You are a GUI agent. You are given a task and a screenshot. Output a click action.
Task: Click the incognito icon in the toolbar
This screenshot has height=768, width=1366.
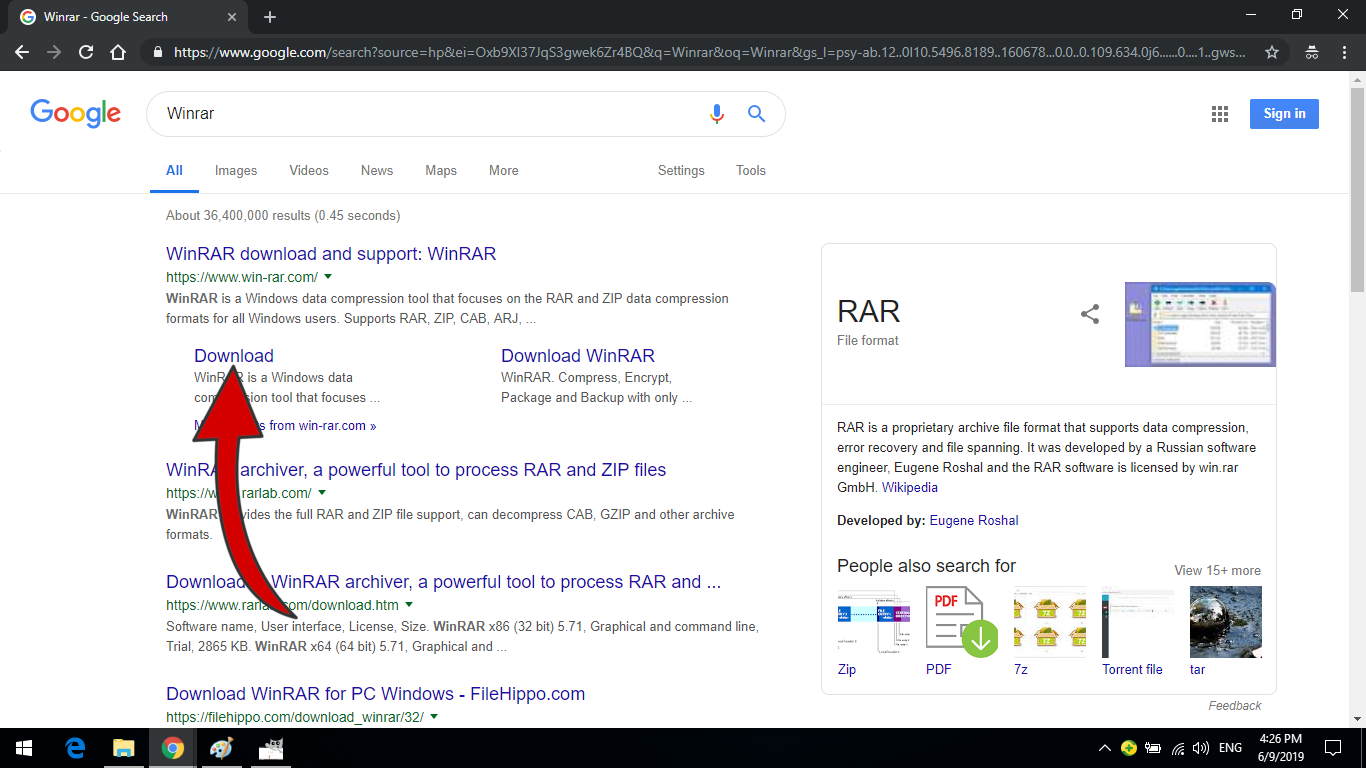(1312, 52)
